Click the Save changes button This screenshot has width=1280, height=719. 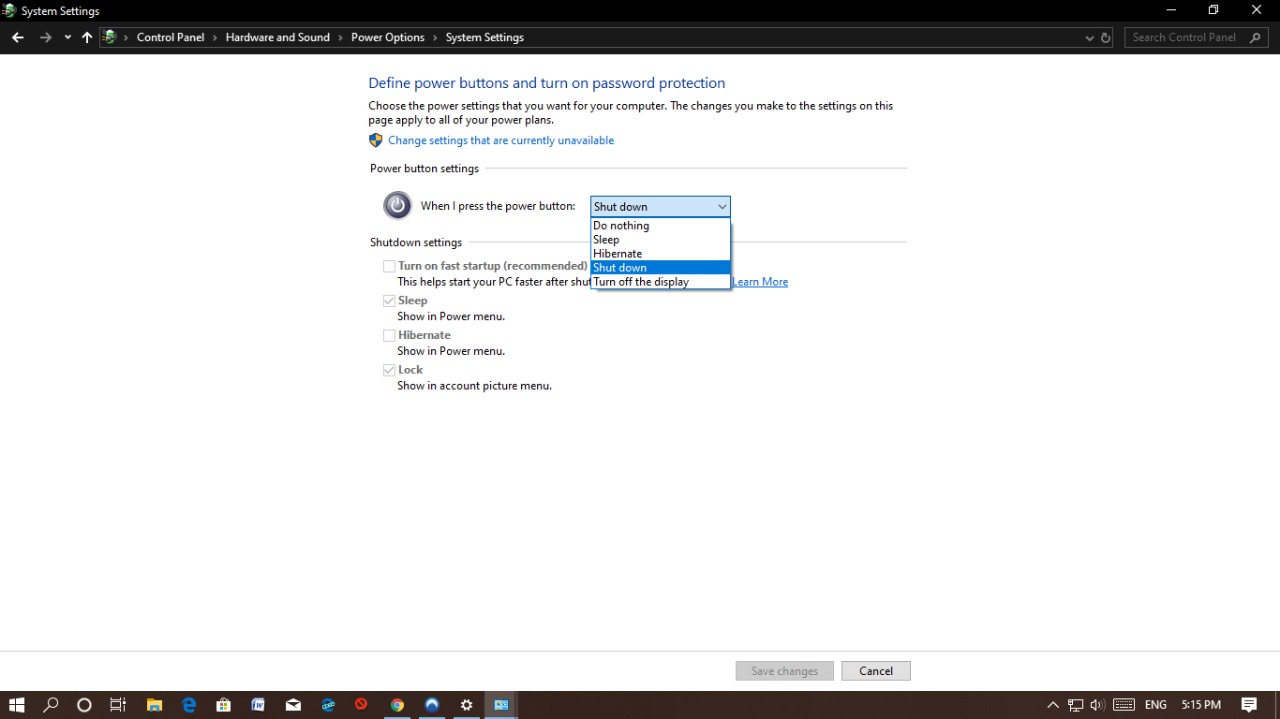point(785,671)
